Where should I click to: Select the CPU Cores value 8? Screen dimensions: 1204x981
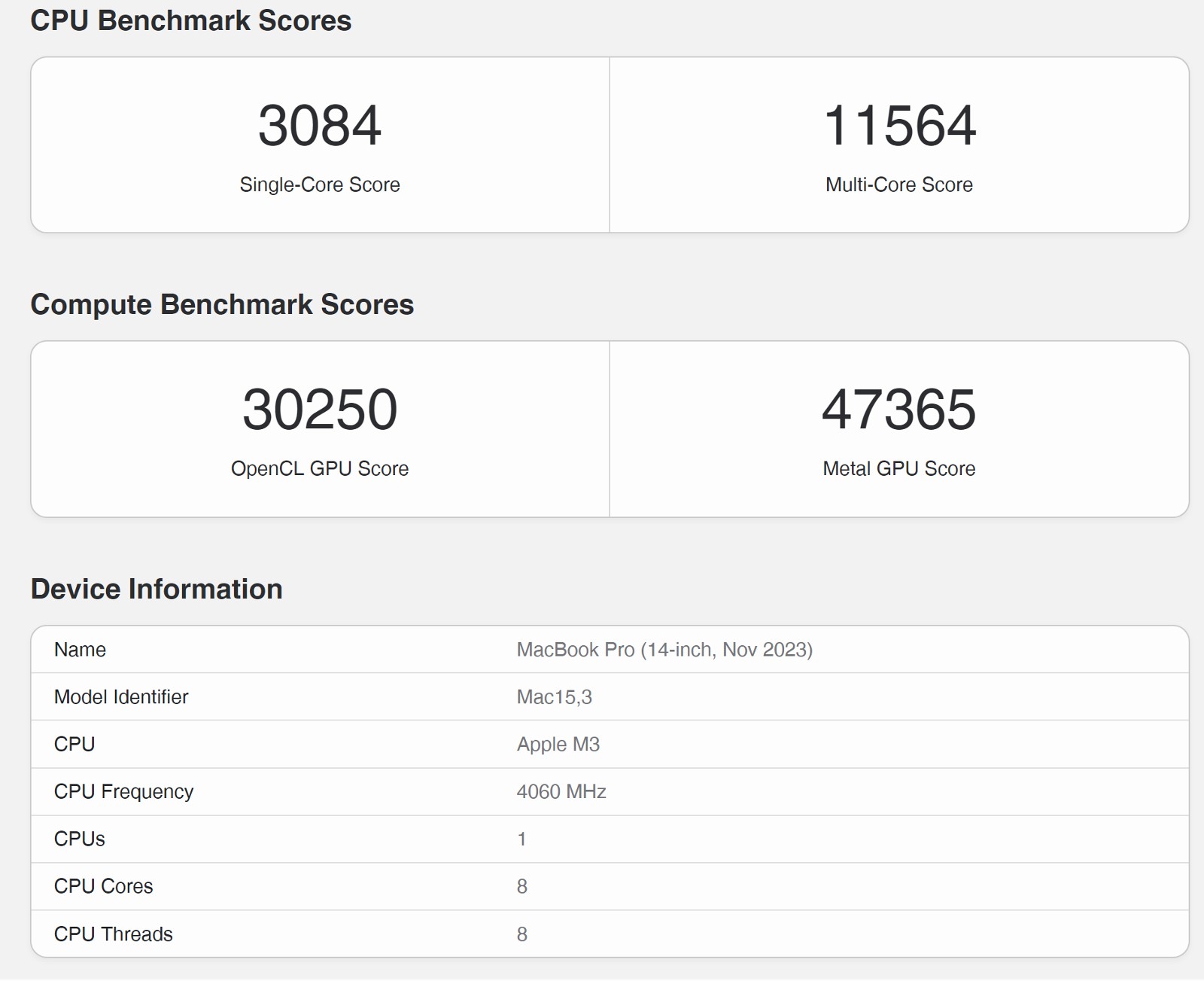522,887
